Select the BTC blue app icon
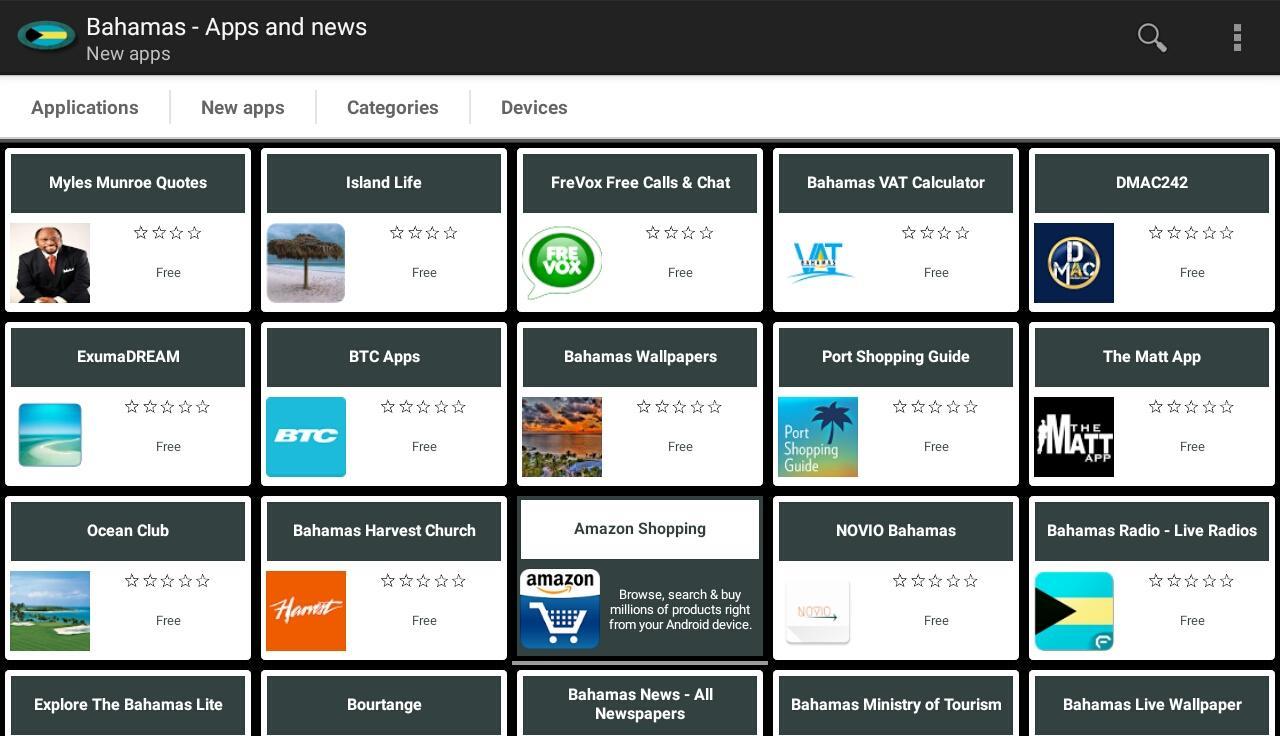 [306, 437]
